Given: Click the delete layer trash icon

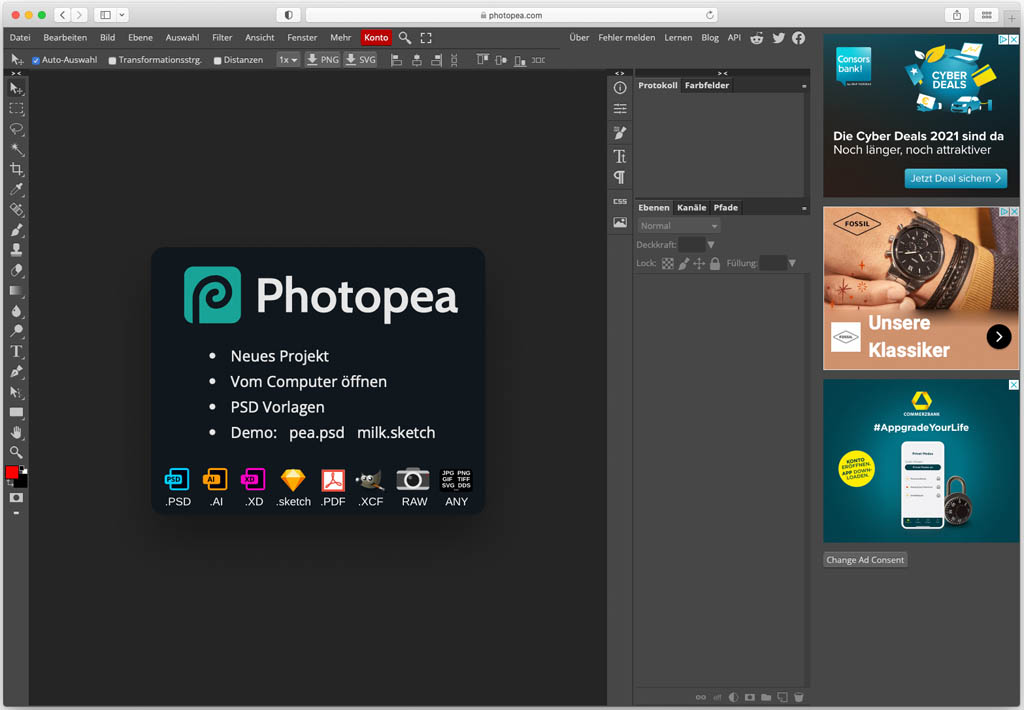Looking at the screenshot, I should (x=799, y=697).
